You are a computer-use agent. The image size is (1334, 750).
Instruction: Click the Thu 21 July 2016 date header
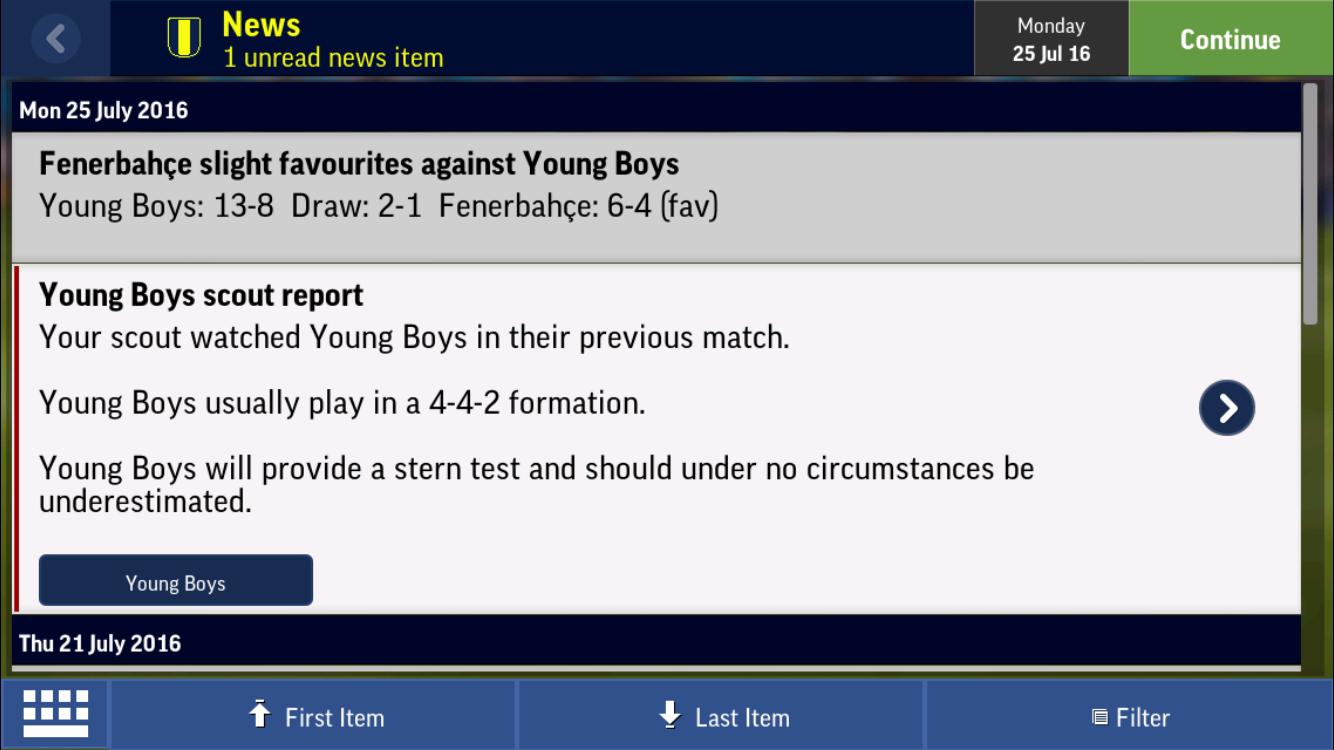pyautogui.click(x=100, y=643)
